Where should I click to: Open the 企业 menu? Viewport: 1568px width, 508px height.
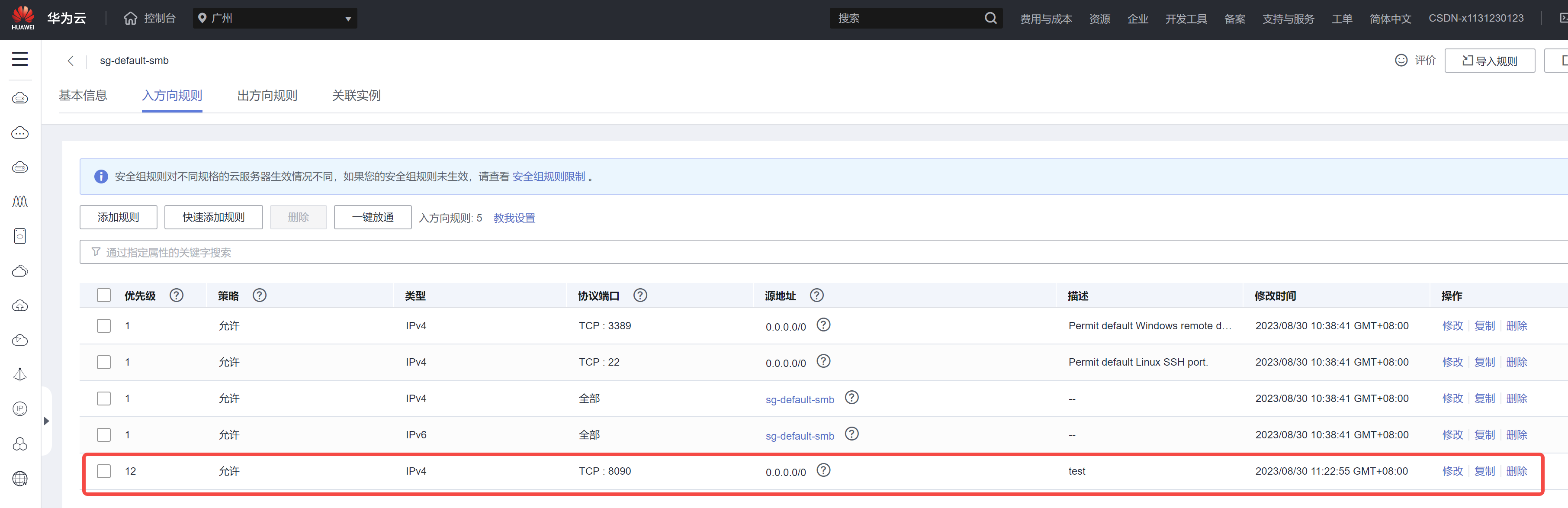coord(1137,19)
